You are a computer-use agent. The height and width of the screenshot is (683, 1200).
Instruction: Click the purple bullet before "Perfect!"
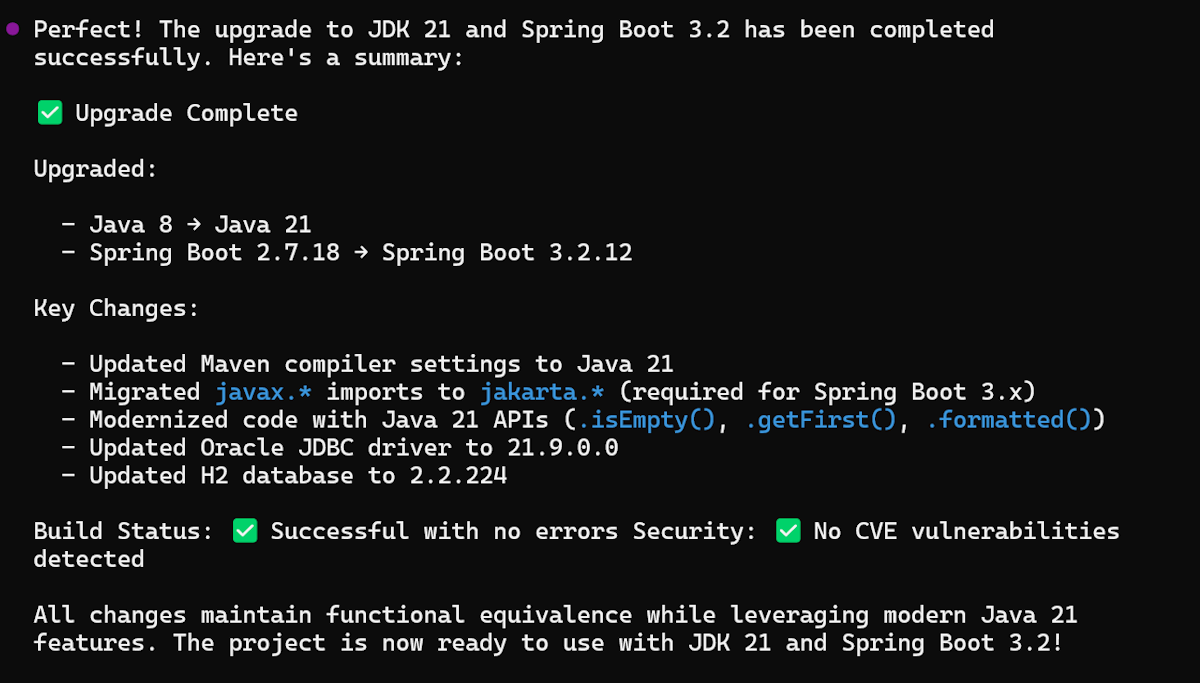click(13, 29)
